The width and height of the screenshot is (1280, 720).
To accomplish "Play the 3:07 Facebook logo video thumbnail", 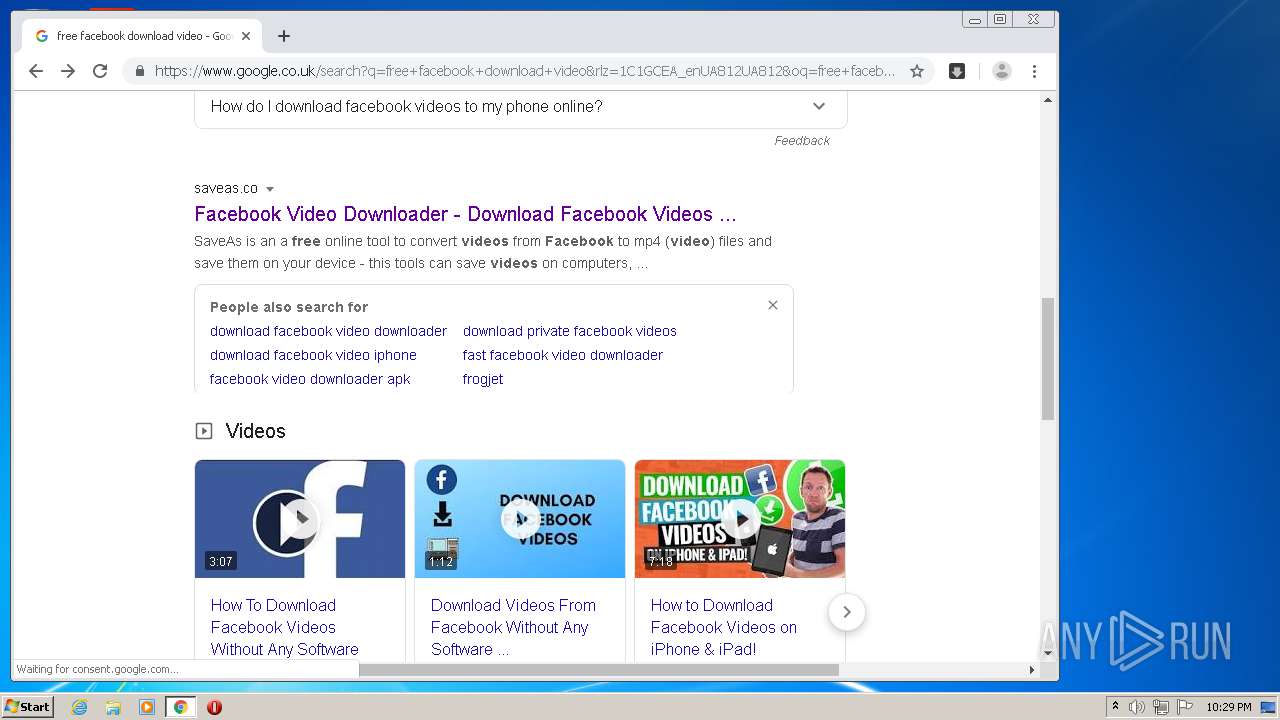I will pos(300,519).
